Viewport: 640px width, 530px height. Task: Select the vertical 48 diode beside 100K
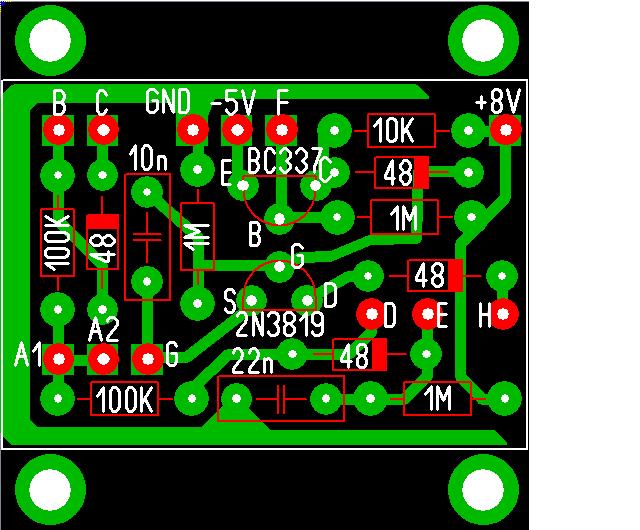tap(102, 242)
